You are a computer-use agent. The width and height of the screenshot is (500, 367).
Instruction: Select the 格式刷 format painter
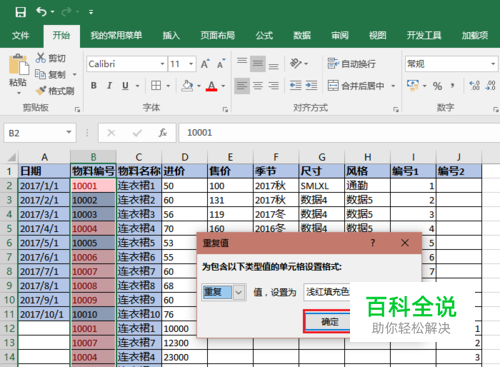(x=55, y=90)
